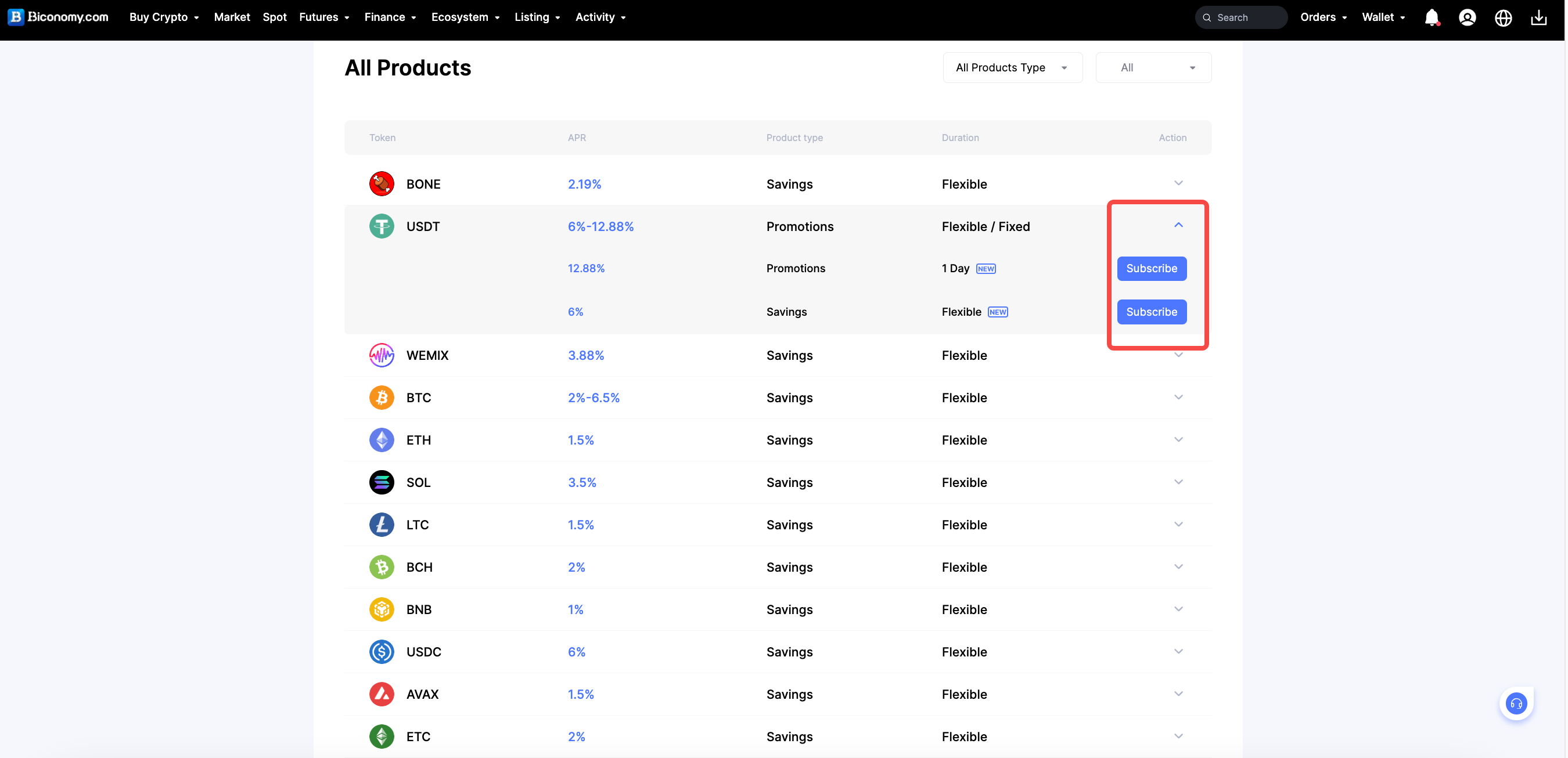
Task: Click the notification bell icon
Action: pos(1431,17)
